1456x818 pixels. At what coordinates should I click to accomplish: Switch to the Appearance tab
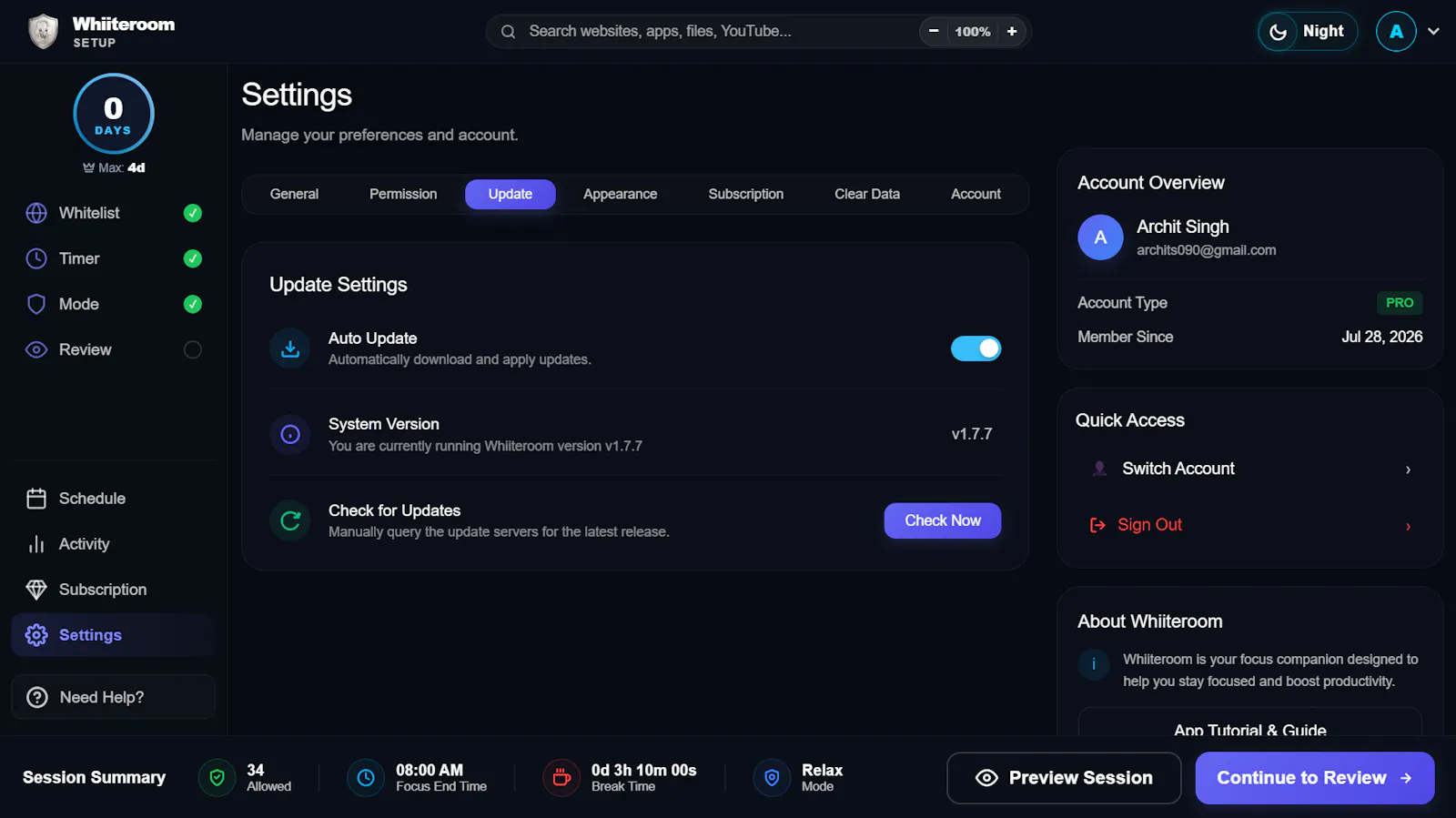point(620,194)
